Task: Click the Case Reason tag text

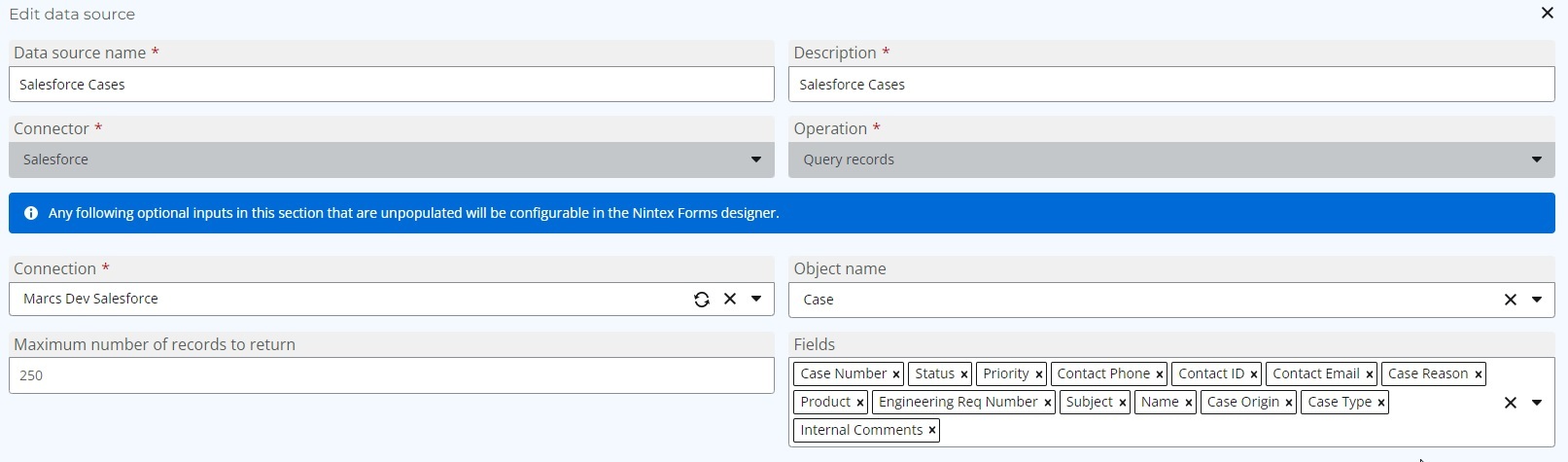Action: 1428,373
